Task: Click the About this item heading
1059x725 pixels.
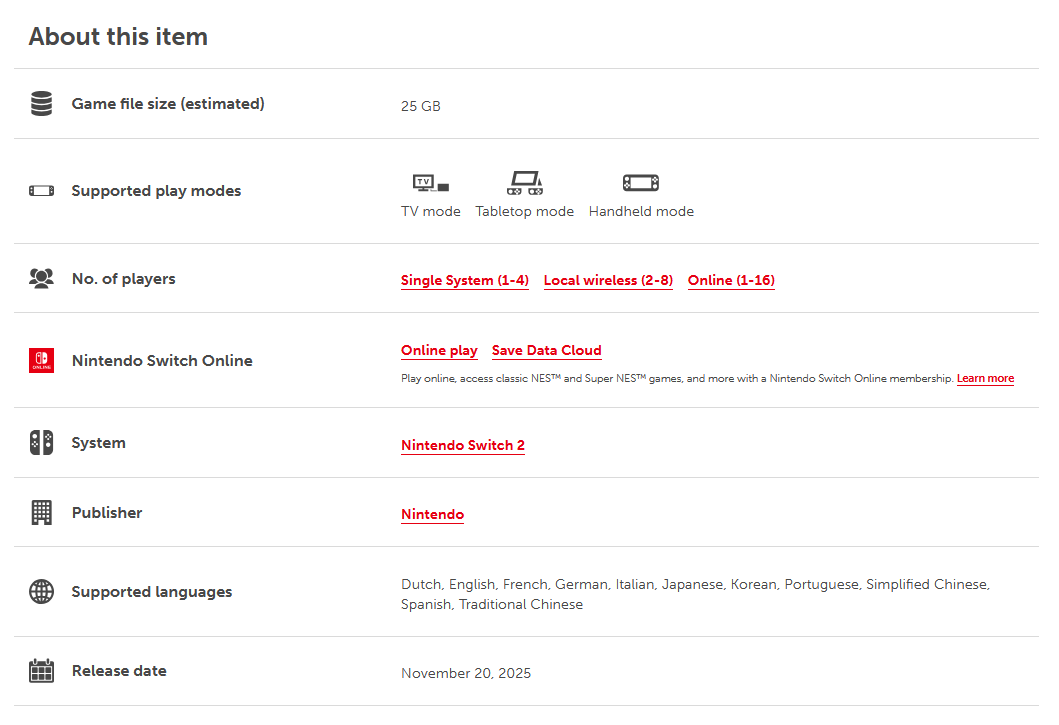Action: pos(118,36)
